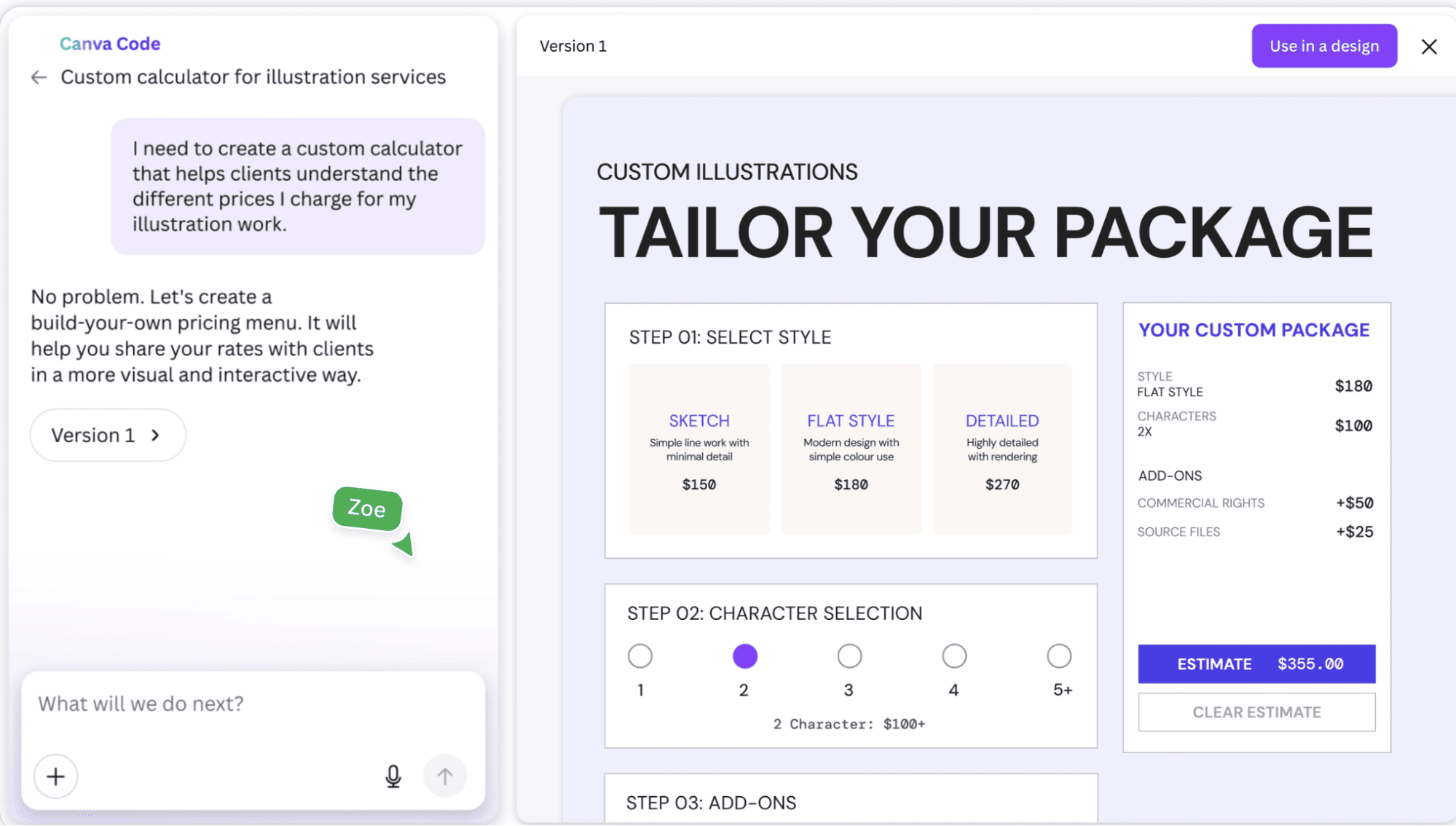Select the 1 character radio option
This screenshot has width=1456, height=826.
pos(640,656)
